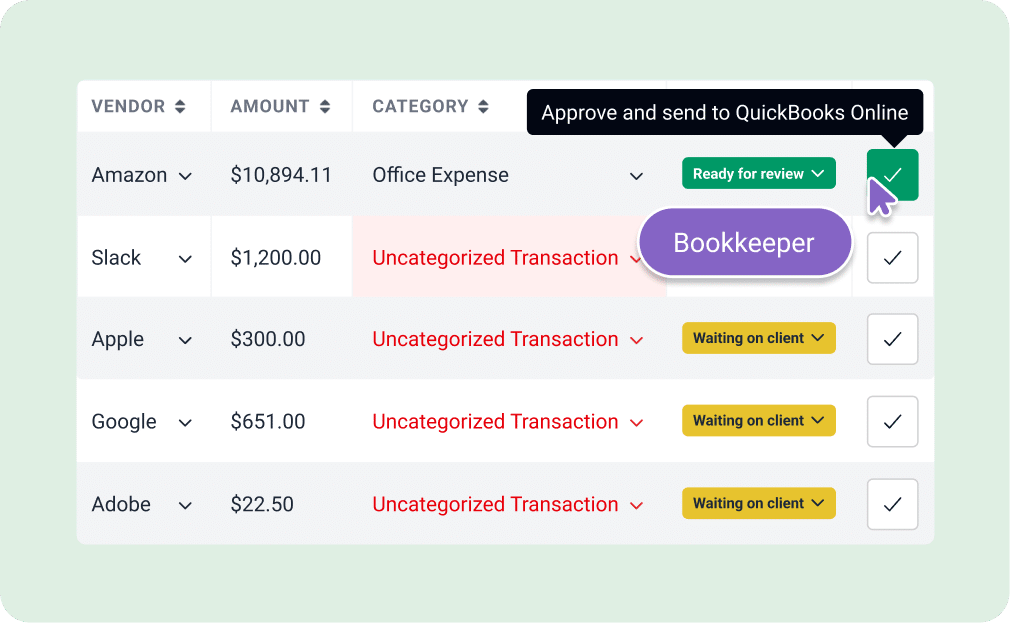1010x623 pixels.
Task: Click the sort arrows beside VENDOR header
Action: tap(179, 106)
